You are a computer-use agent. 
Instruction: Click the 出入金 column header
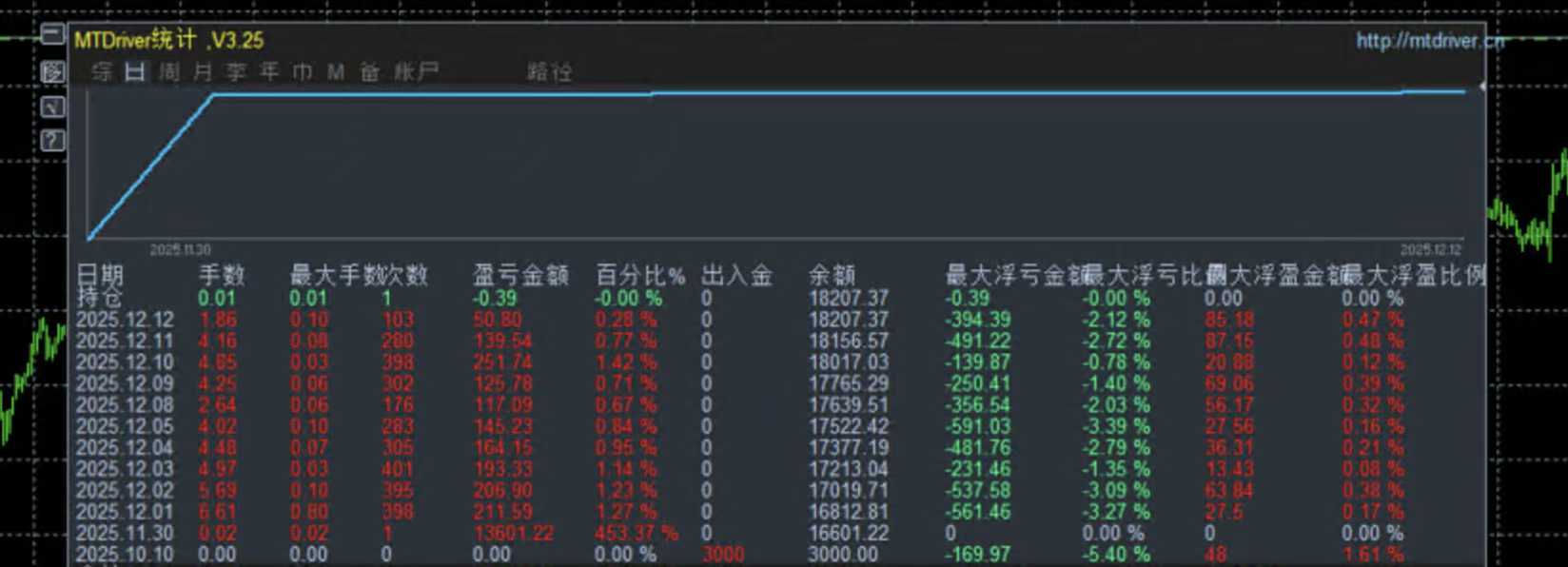coord(736,276)
